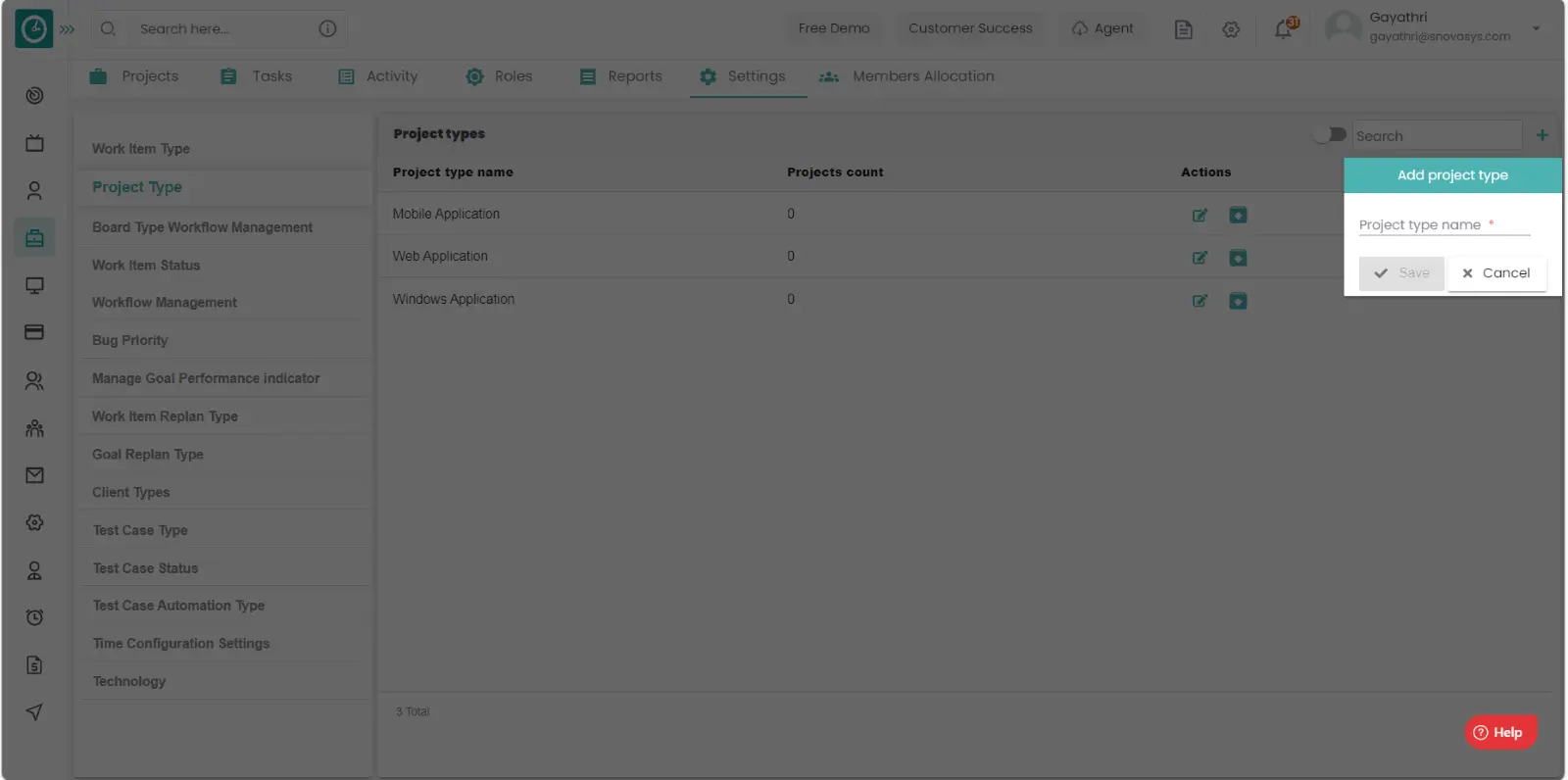Screen dimensions: 1568x780
Task: Open the envelope mail sidebar icon
Action: point(34,475)
